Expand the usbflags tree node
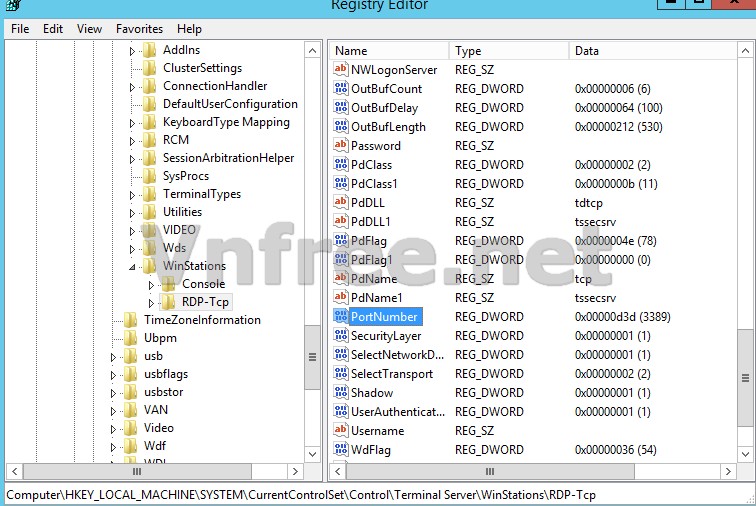 [x=113, y=375]
